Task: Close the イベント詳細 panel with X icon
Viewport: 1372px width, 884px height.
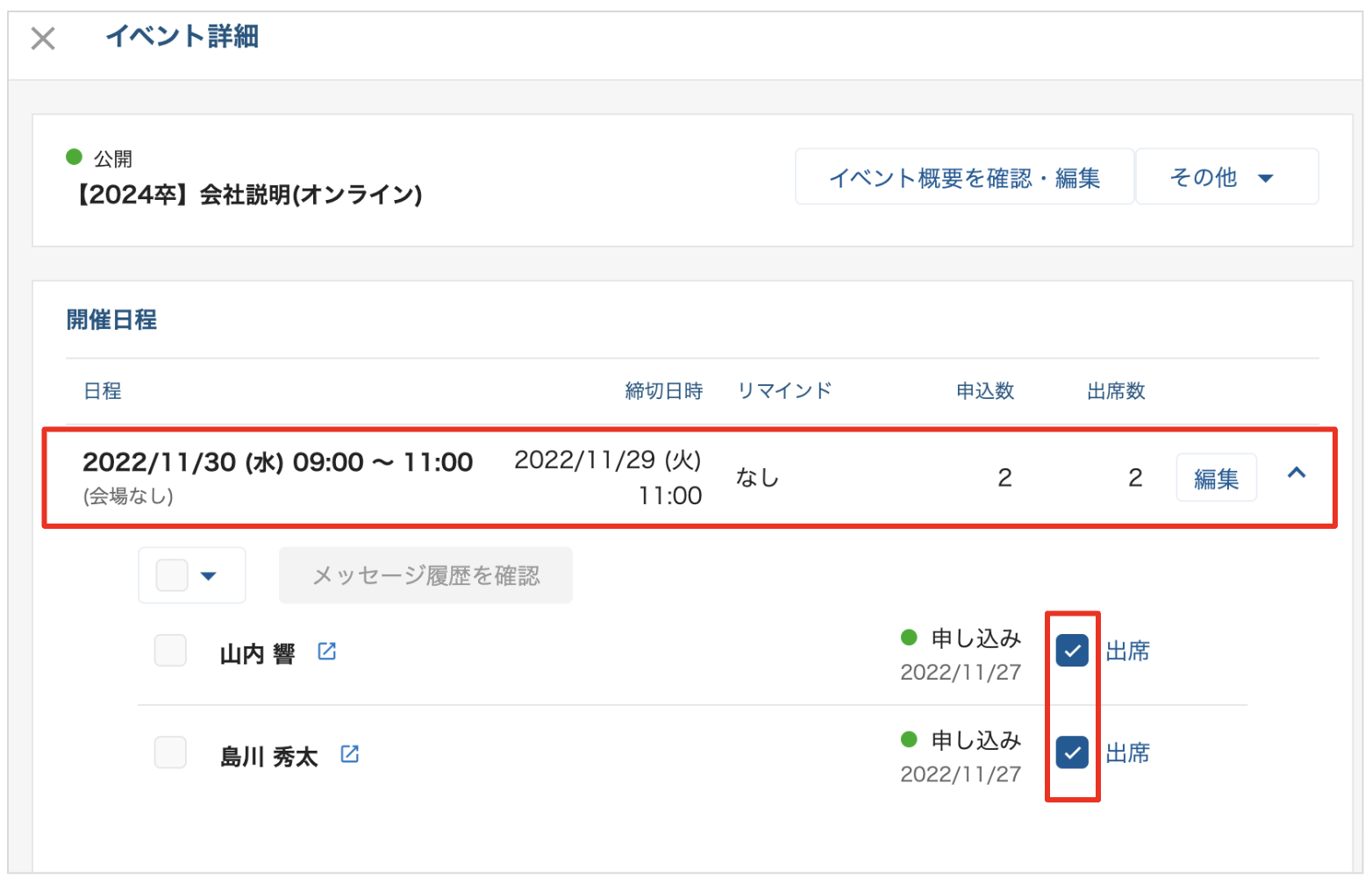Action: tap(43, 39)
